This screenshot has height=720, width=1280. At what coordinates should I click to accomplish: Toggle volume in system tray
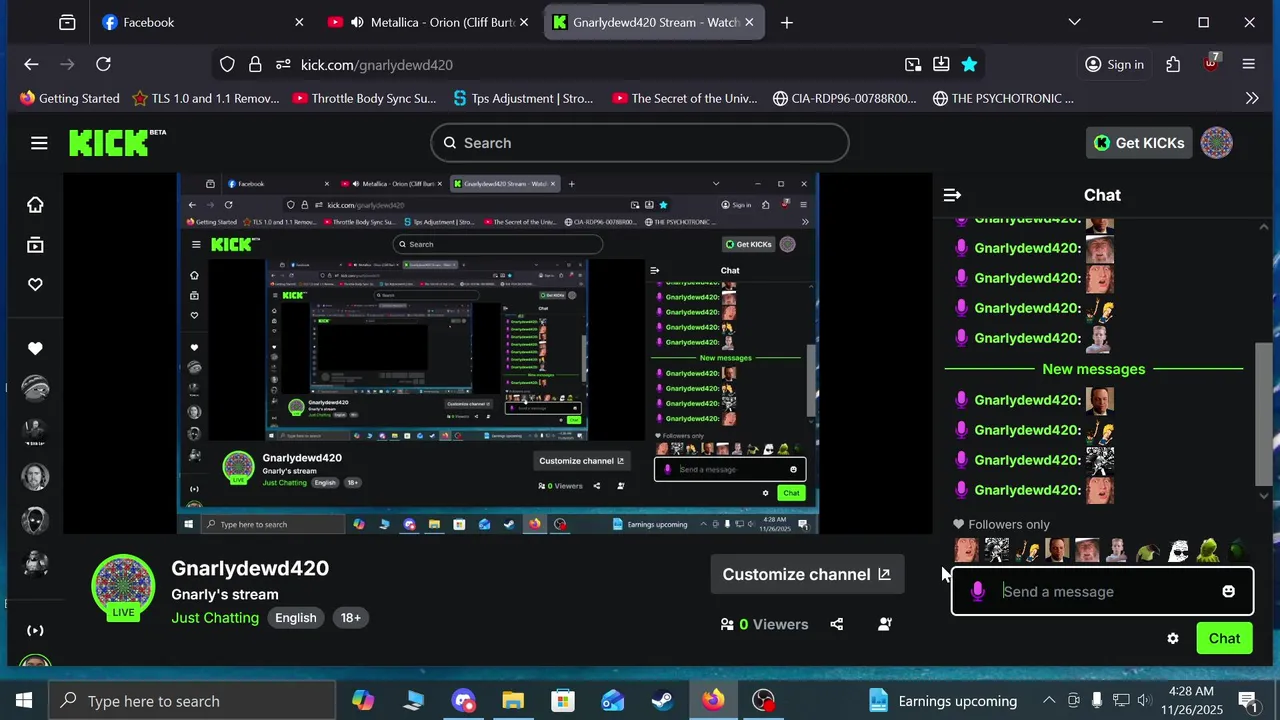coord(1144,700)
